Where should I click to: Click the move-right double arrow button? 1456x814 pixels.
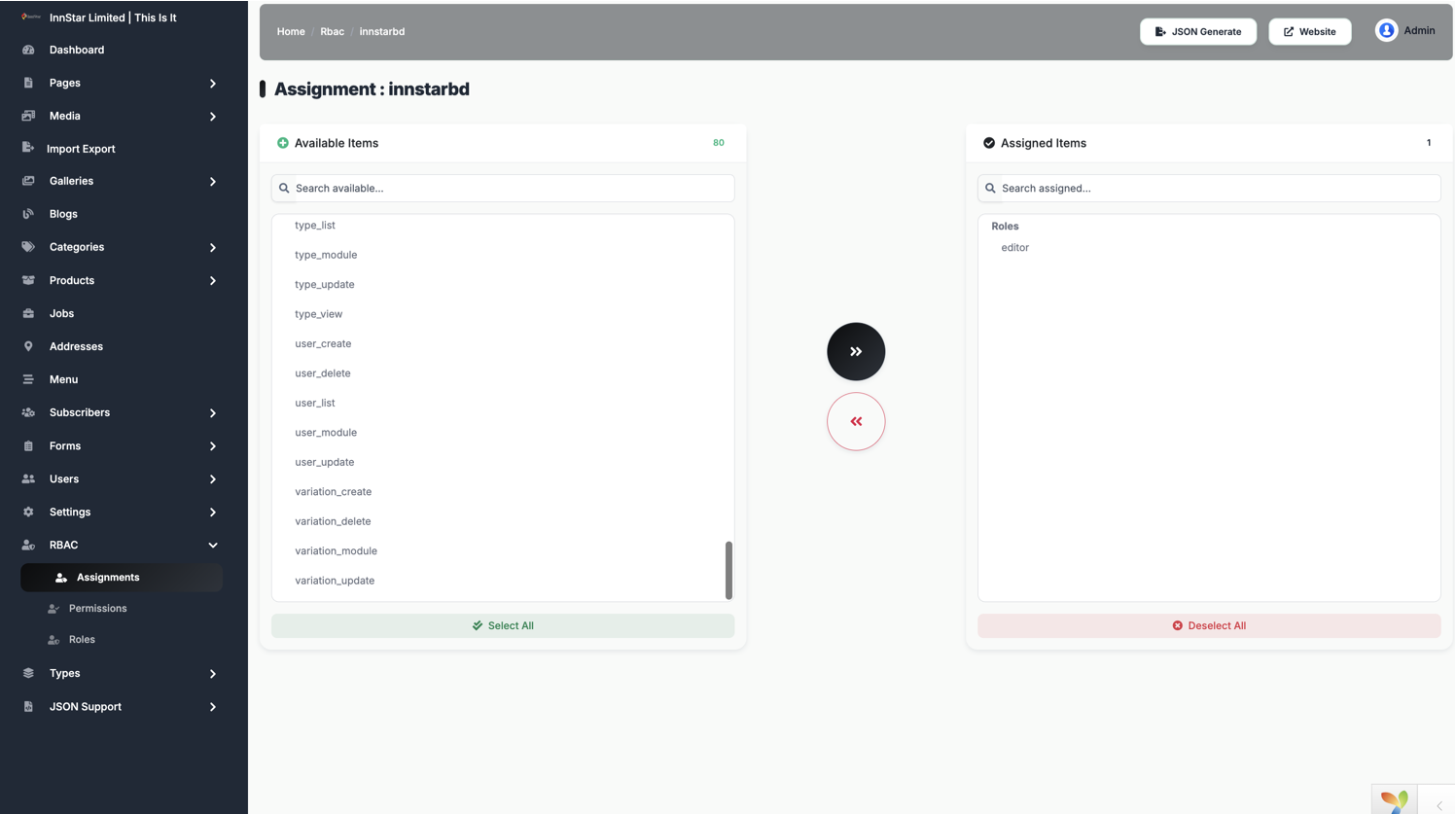[856, 351]
